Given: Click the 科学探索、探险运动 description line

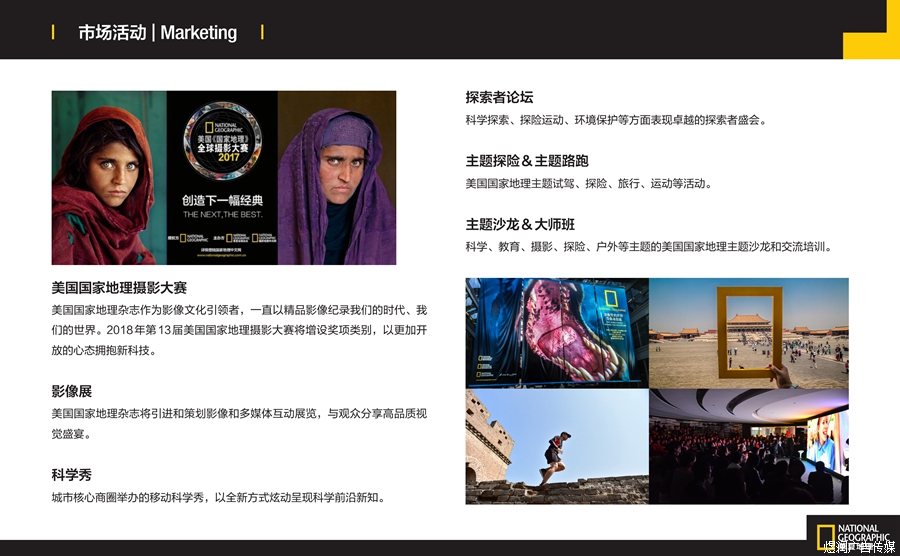Looking at the screenshot, I should (x=616, y=120).
